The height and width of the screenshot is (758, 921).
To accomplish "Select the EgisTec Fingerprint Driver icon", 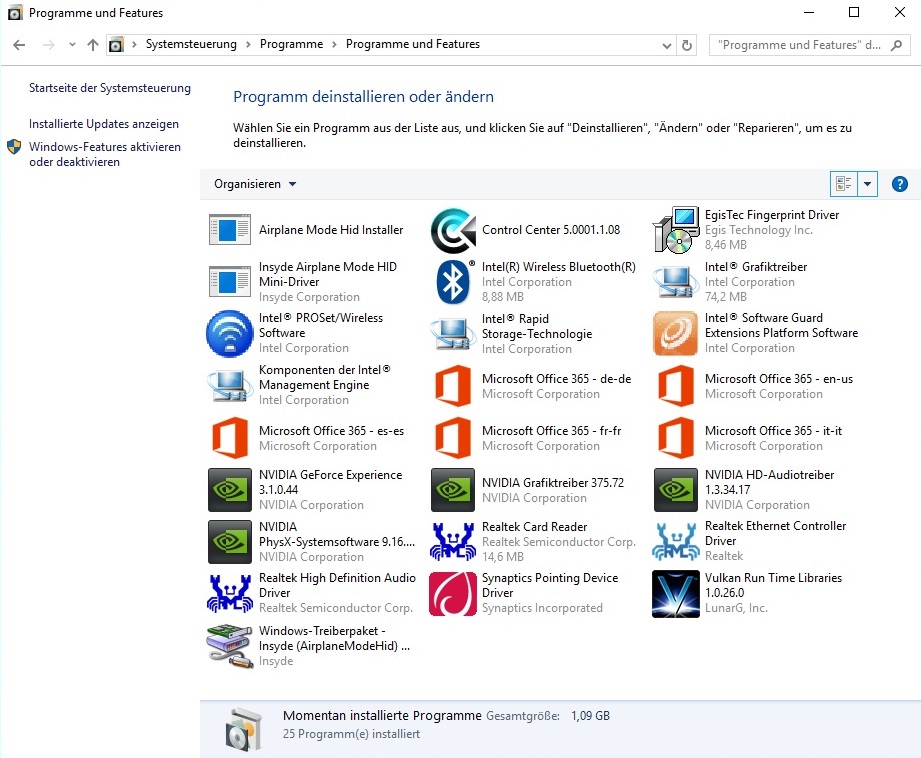I will tap(676, 230).
